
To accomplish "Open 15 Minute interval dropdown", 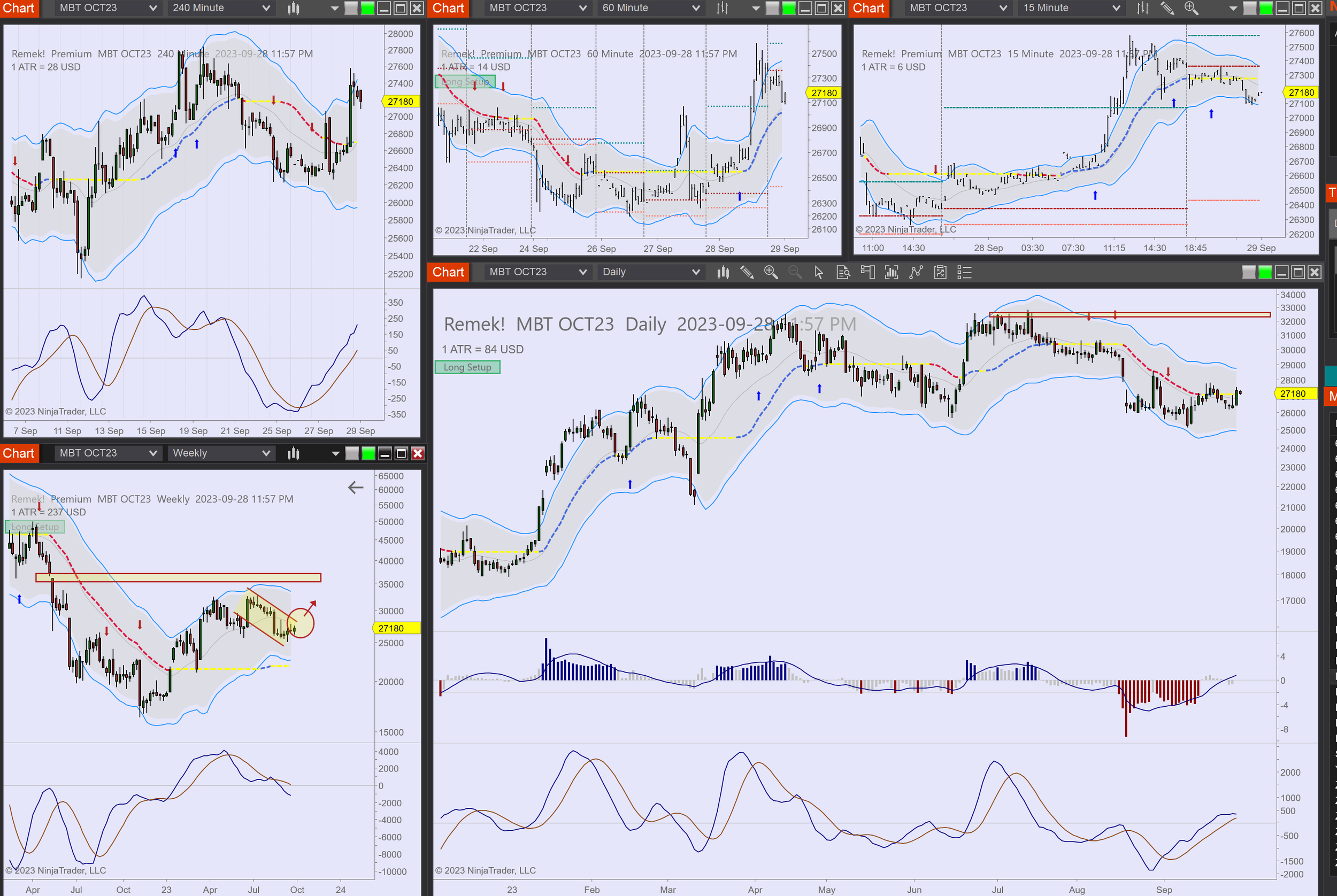I will point(1071,8).
